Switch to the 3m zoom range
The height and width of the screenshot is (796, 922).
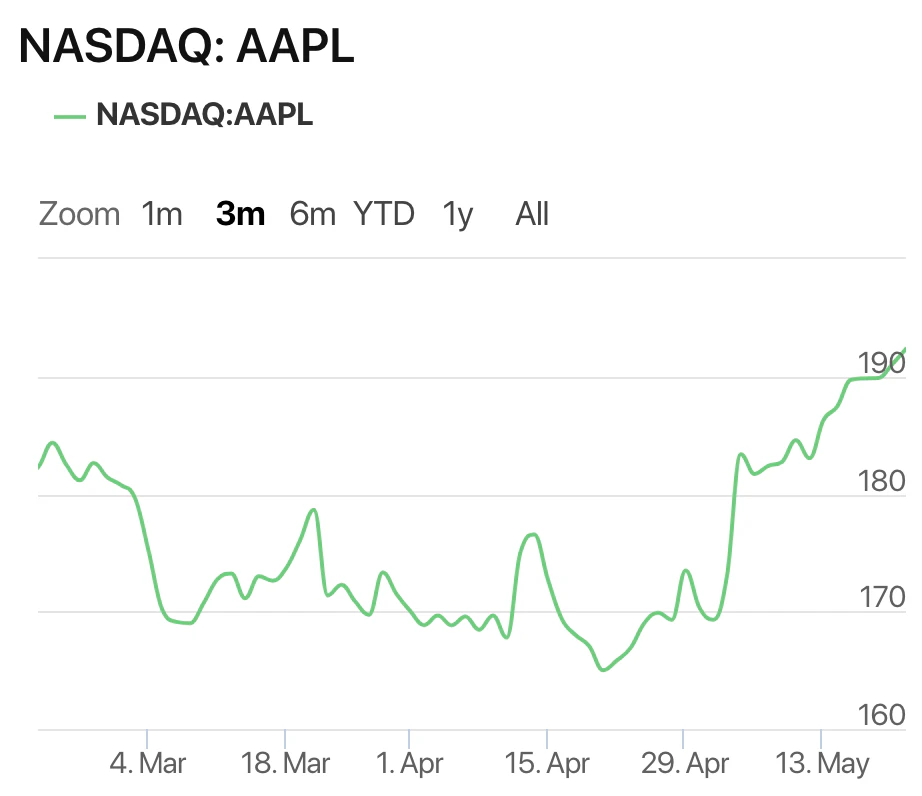pos(240,214)
